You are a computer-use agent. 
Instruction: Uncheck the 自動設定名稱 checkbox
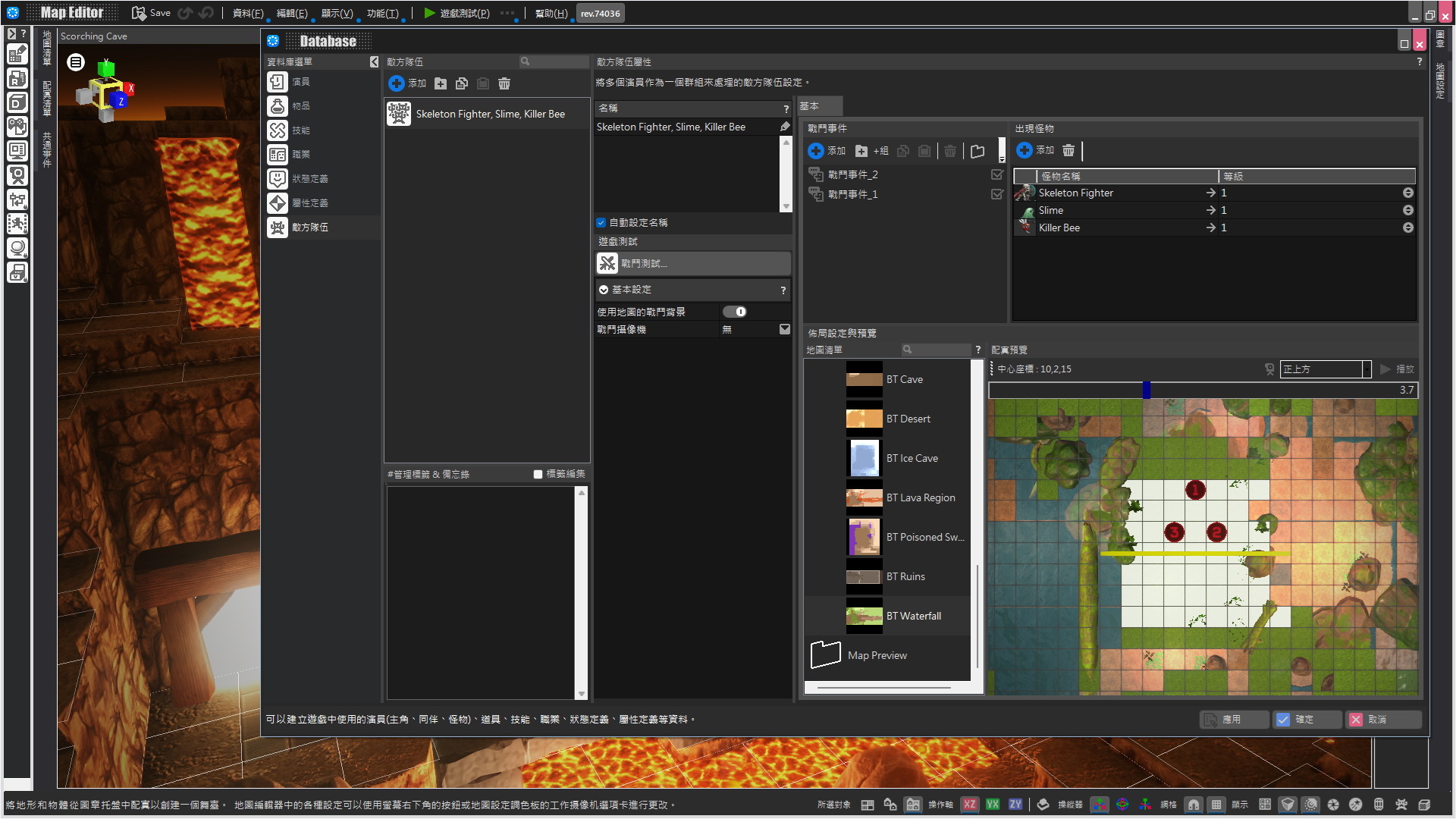coord(601,222)
